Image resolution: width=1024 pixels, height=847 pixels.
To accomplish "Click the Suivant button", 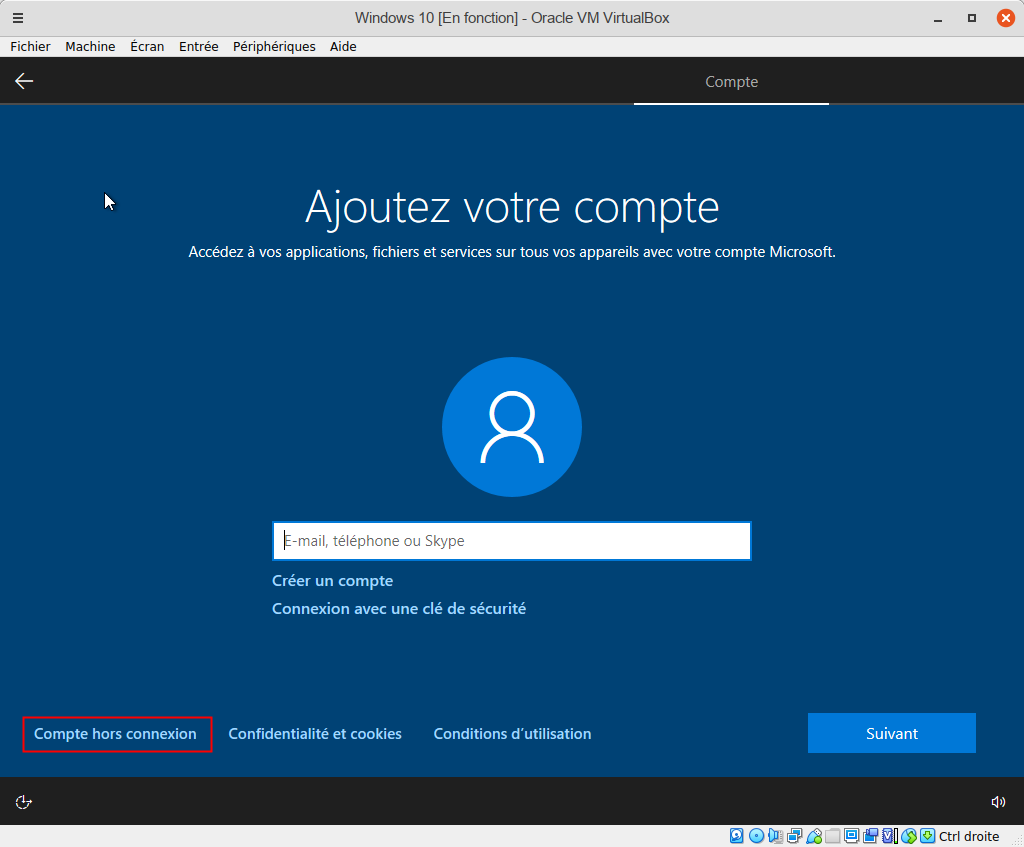I will coord(891,733).
